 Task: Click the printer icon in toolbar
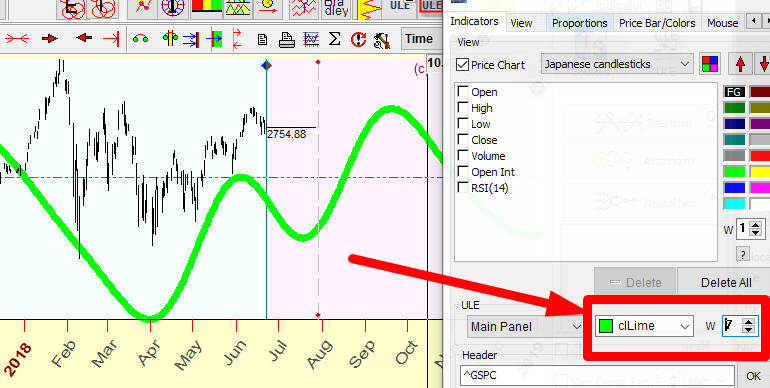286,39
